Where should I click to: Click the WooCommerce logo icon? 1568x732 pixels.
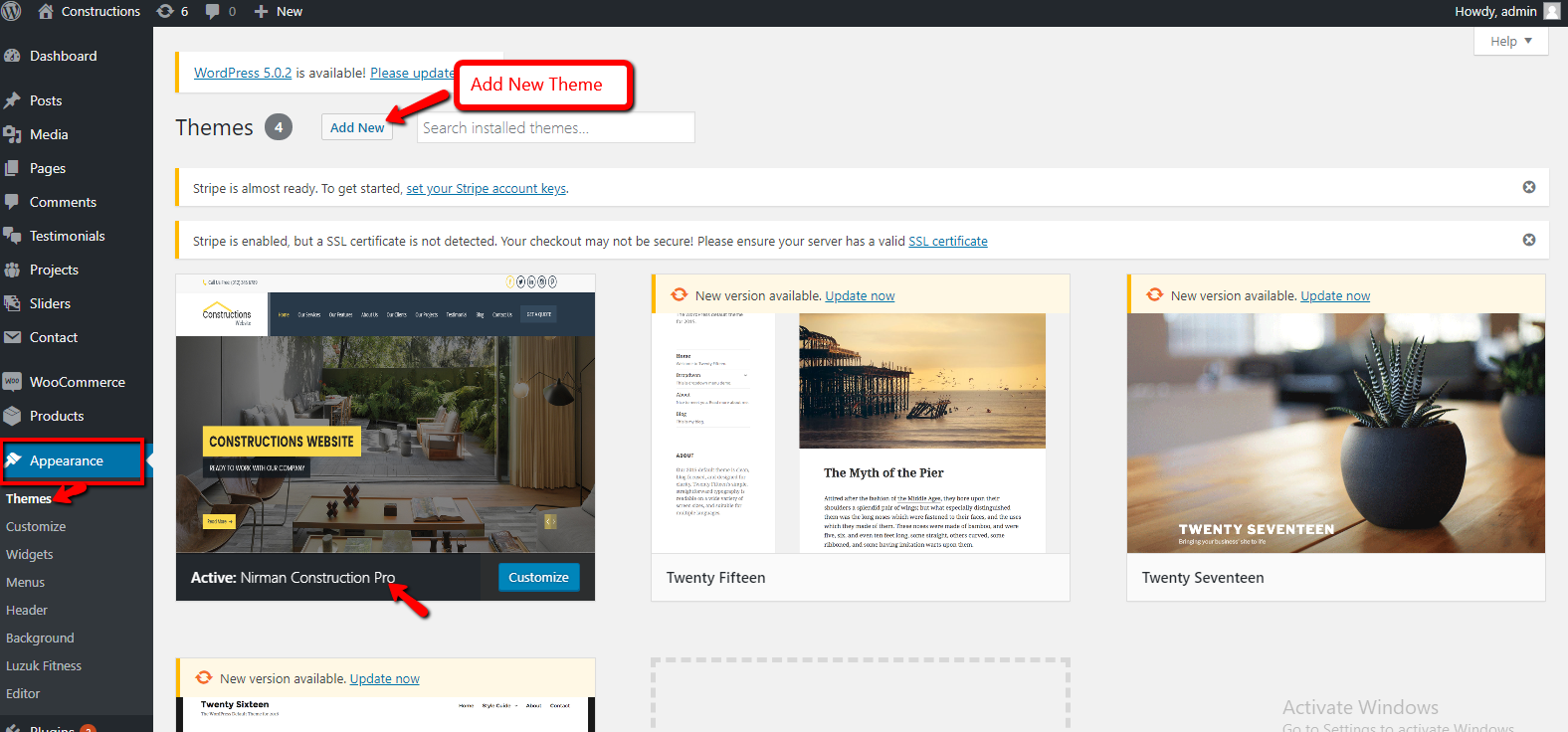tap(12, 382)
